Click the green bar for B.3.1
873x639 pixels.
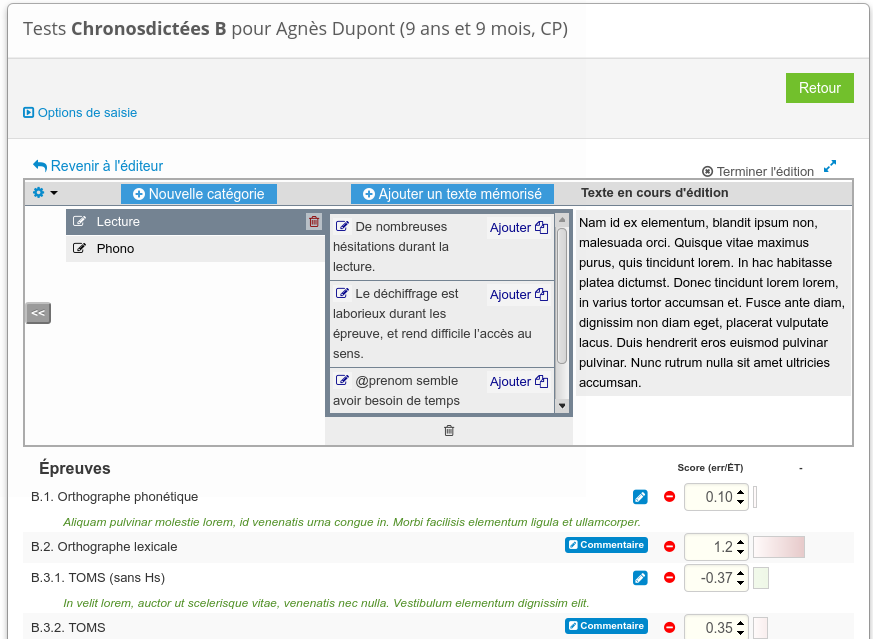pyautogui.click(x=761, y=578)
